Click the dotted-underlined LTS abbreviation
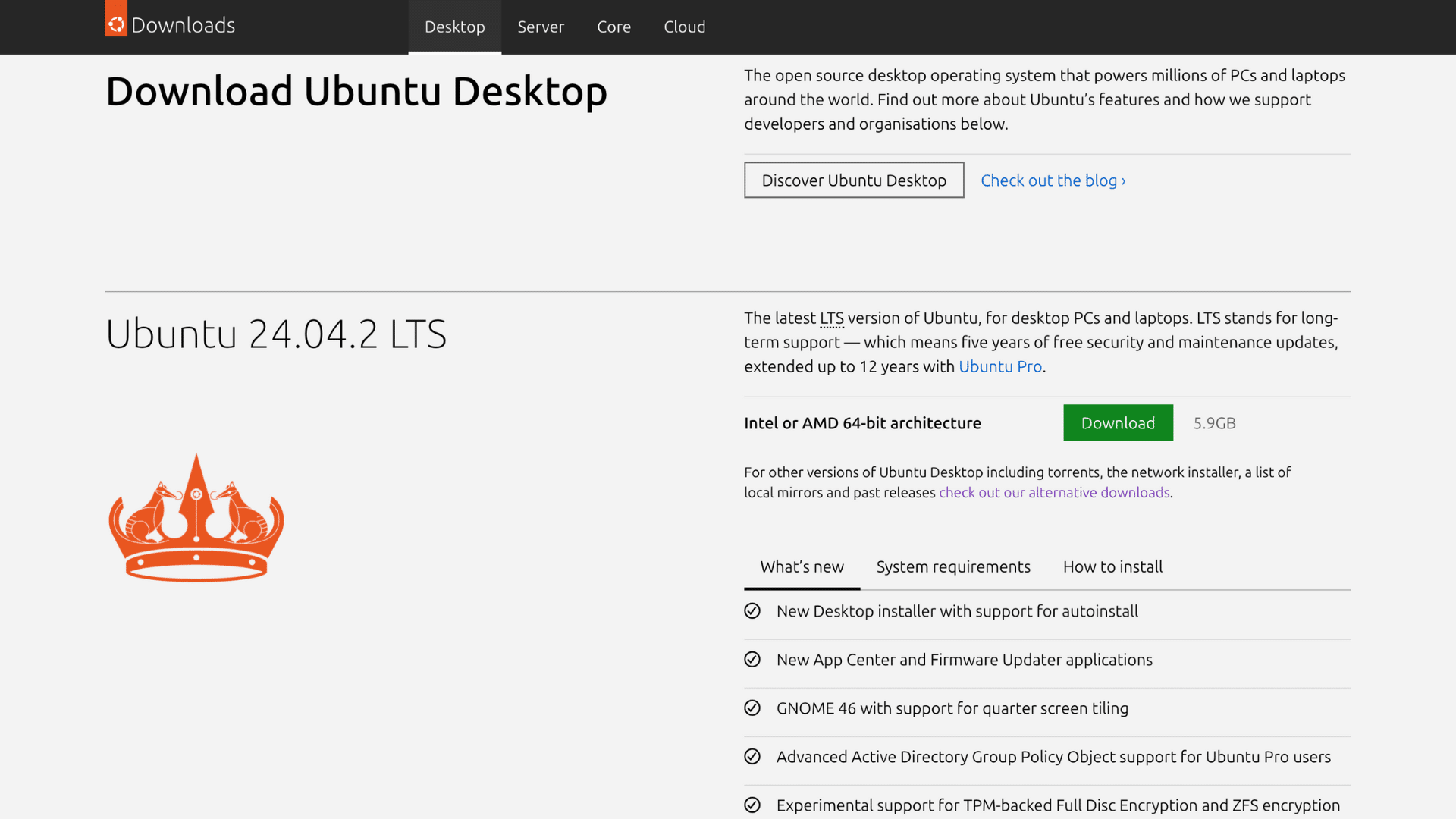The width and height of the screenshot is (1456, 819). (x=831, y=318)
